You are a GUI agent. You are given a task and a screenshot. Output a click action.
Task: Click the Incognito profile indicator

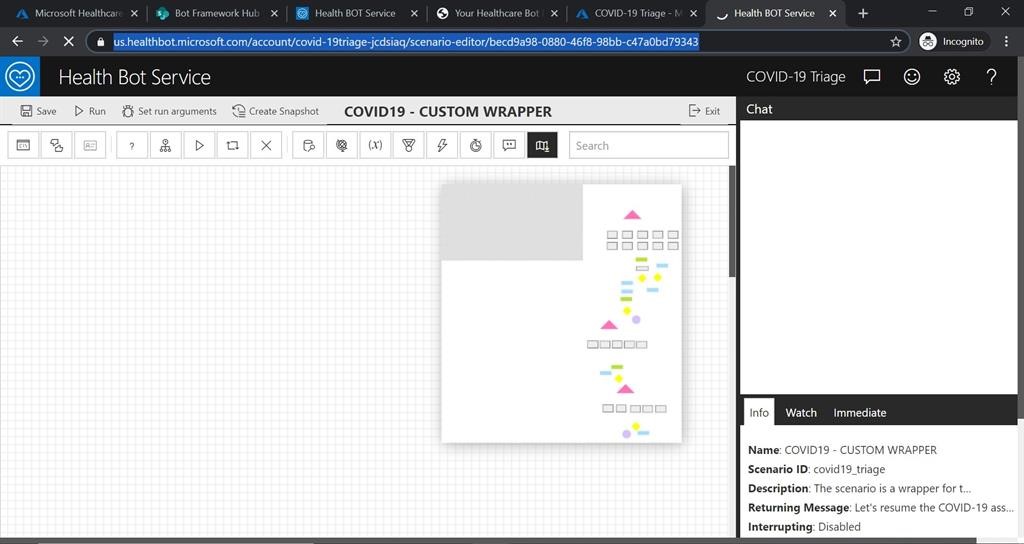(x=952, y=42)
